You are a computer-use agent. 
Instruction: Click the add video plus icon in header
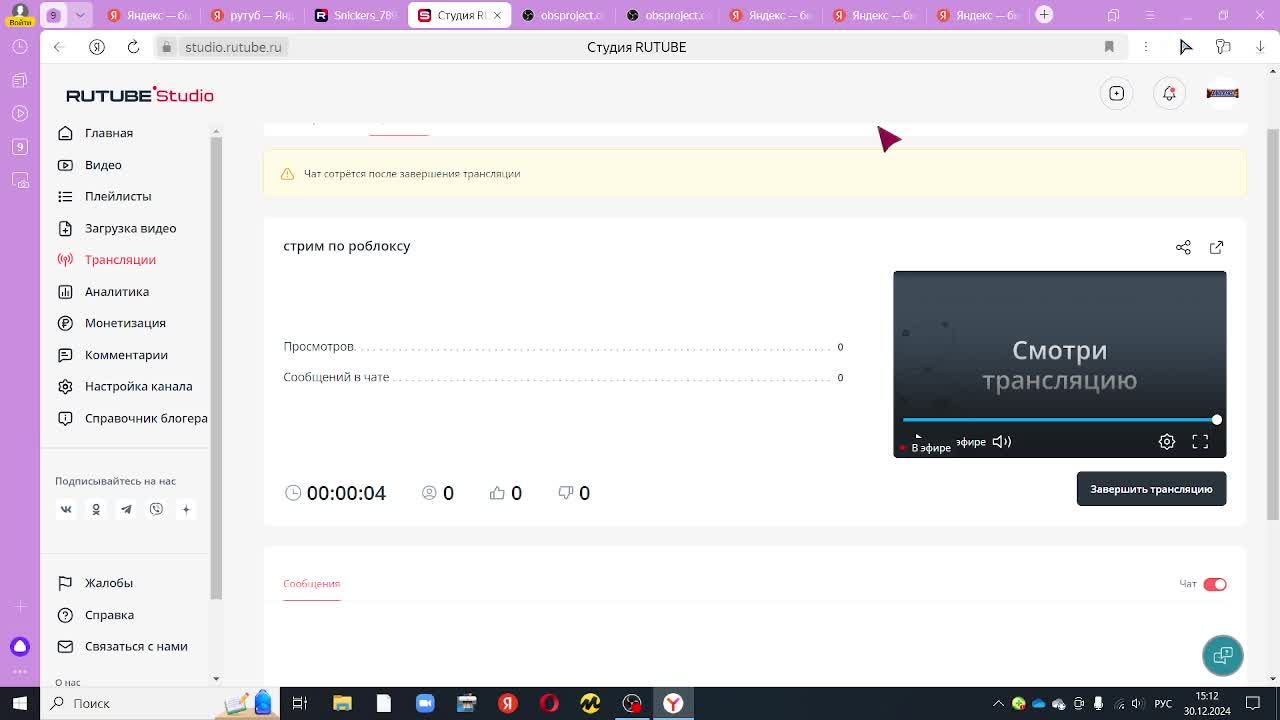coord(1117,93)
